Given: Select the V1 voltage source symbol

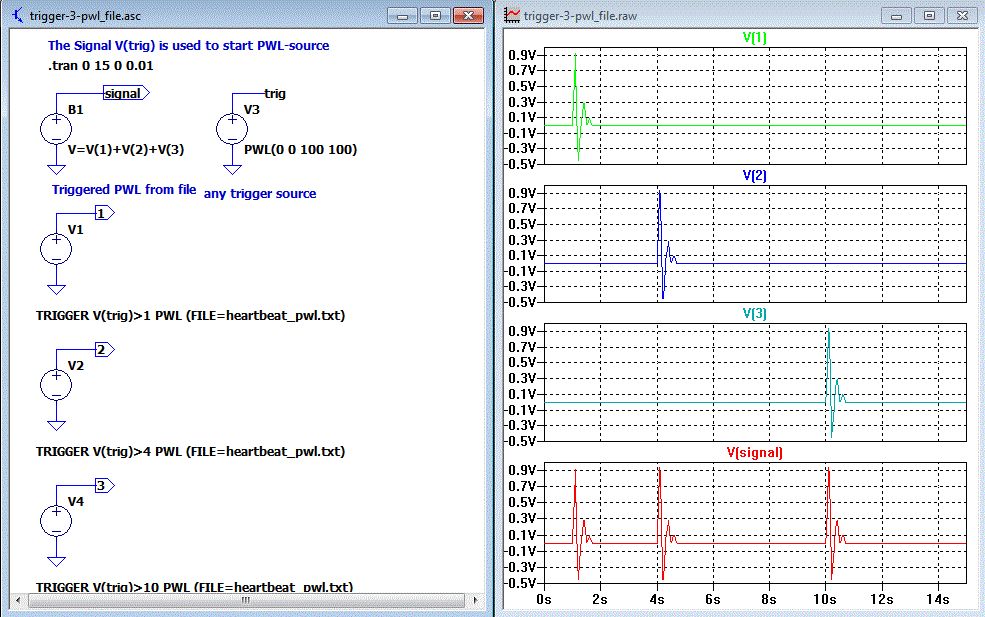Looking at the screenshot, I should pos(55,249).
